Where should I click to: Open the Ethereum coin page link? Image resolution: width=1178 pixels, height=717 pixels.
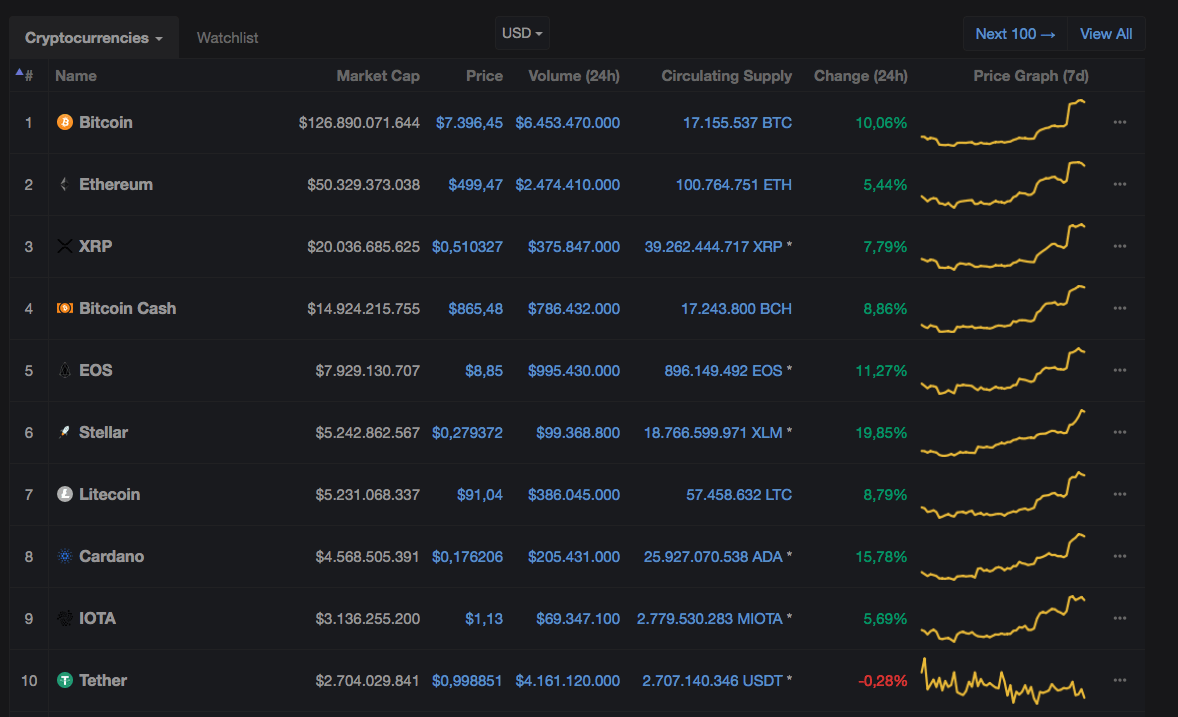point(116,184)
